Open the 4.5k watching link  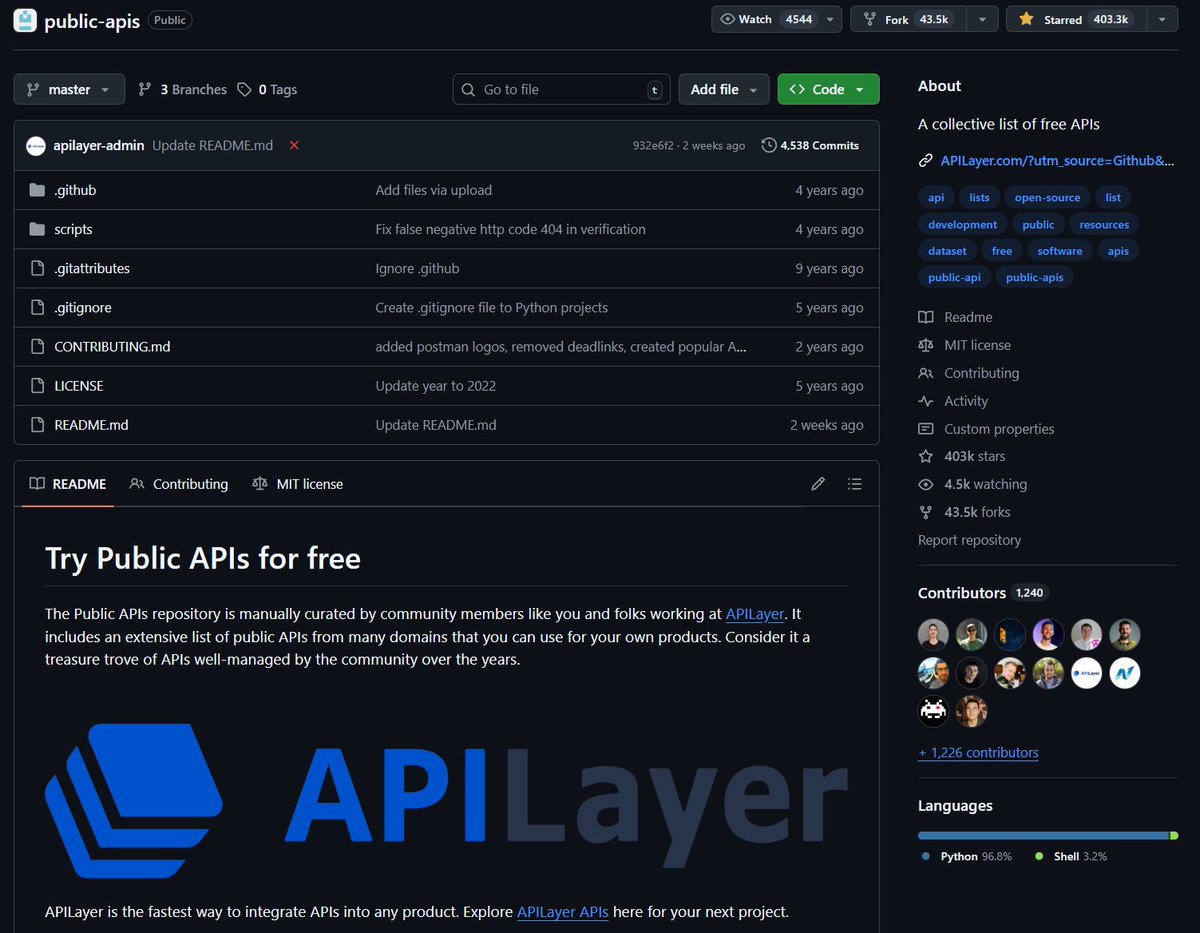tap(972, 484)
